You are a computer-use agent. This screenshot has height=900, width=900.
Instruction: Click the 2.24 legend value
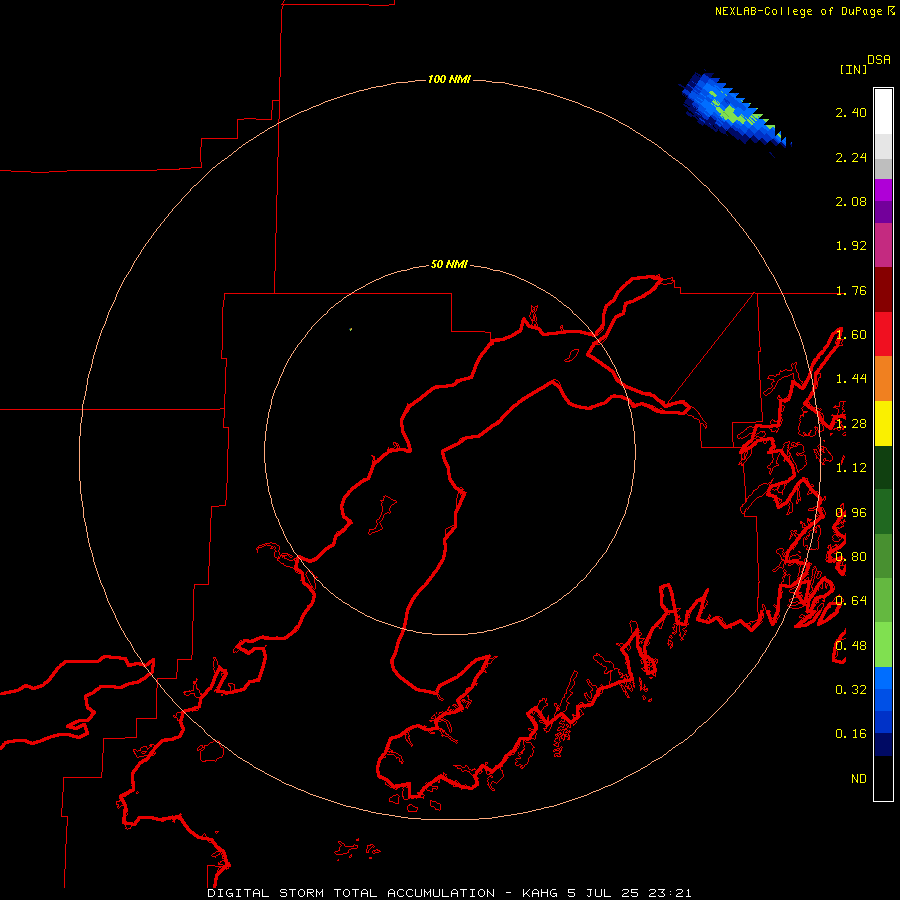pos(851,157)
